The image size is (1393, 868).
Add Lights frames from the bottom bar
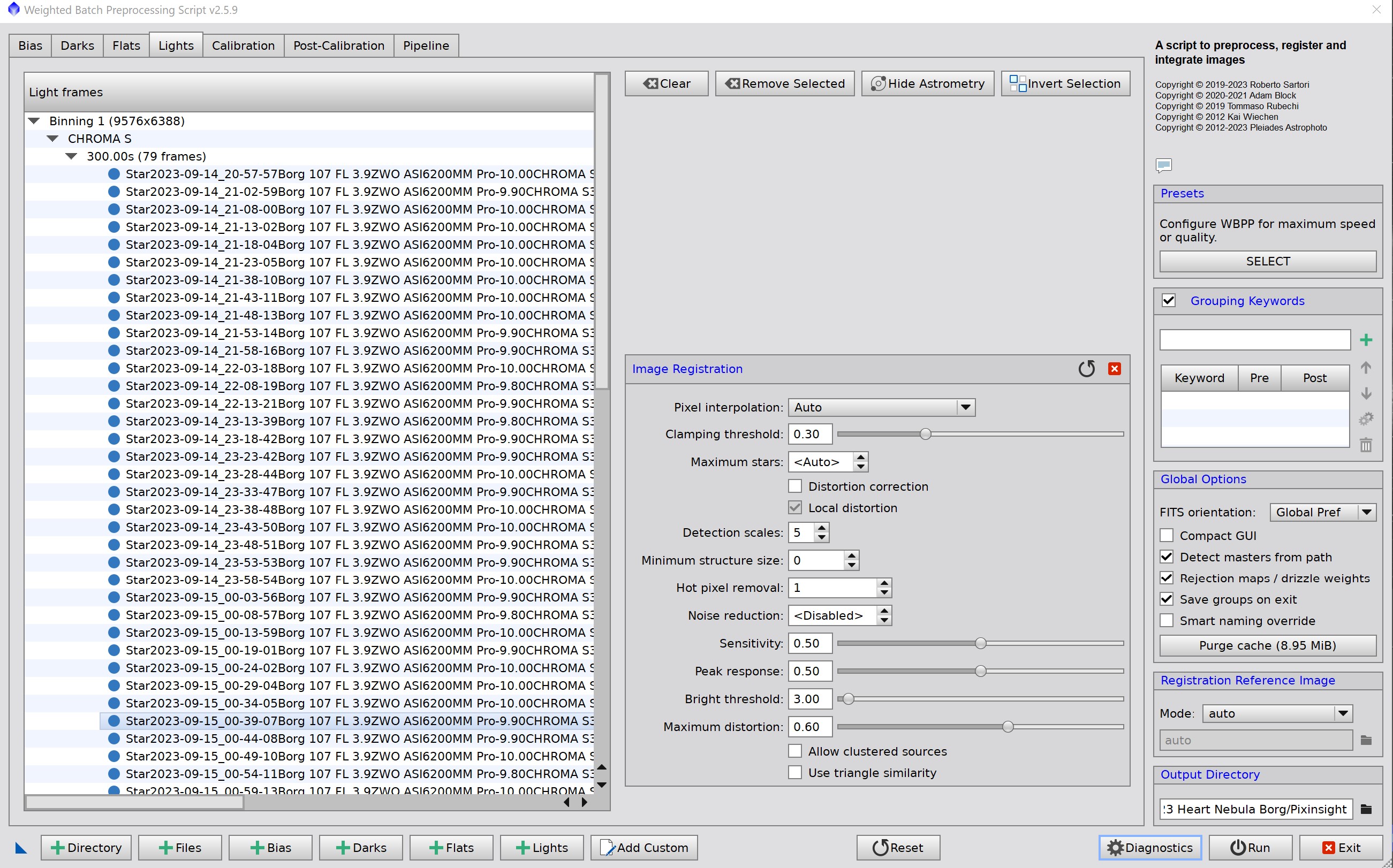point(541,847)
